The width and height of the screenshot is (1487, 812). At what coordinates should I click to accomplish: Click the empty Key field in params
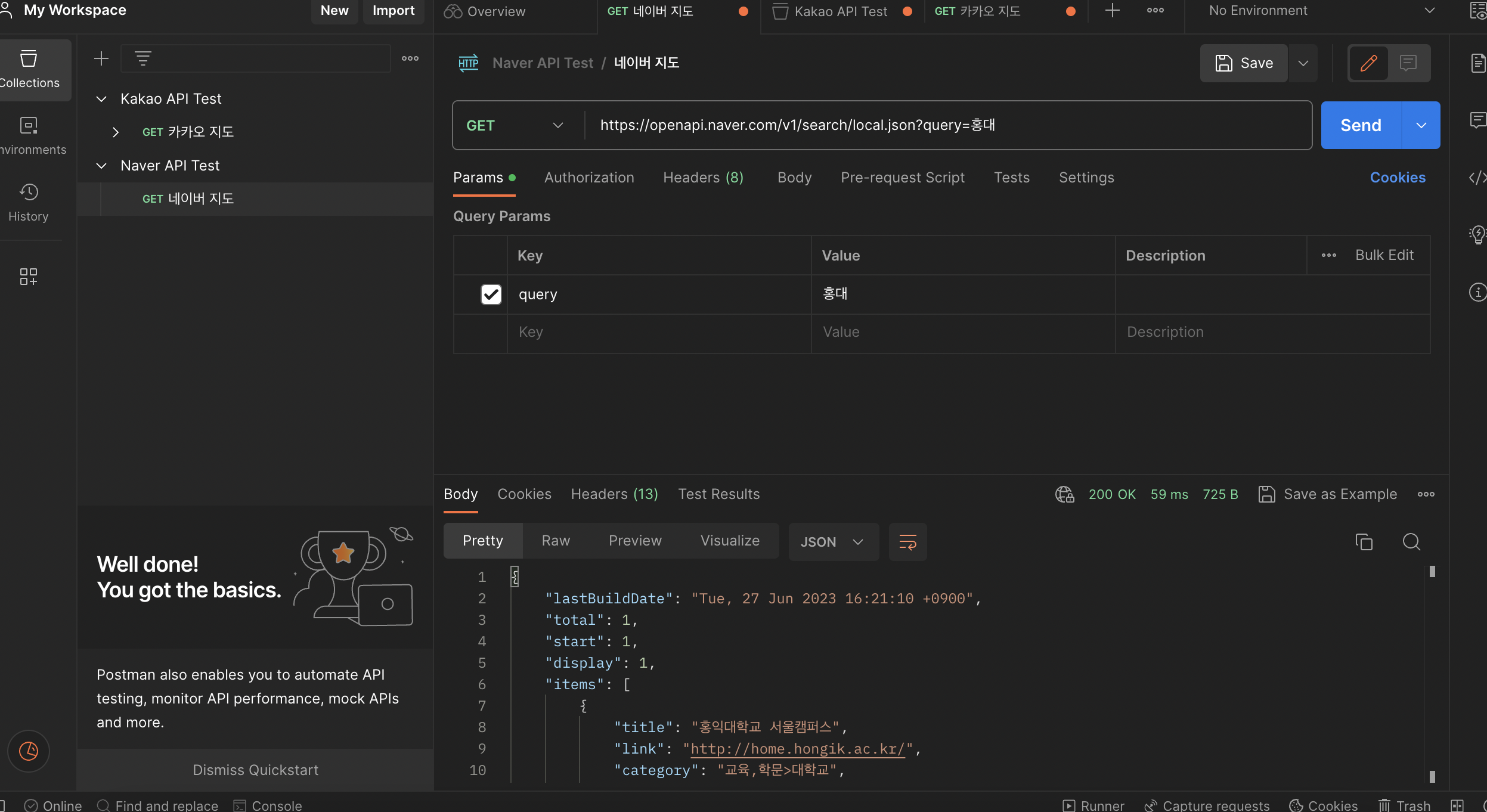point(659,332)
